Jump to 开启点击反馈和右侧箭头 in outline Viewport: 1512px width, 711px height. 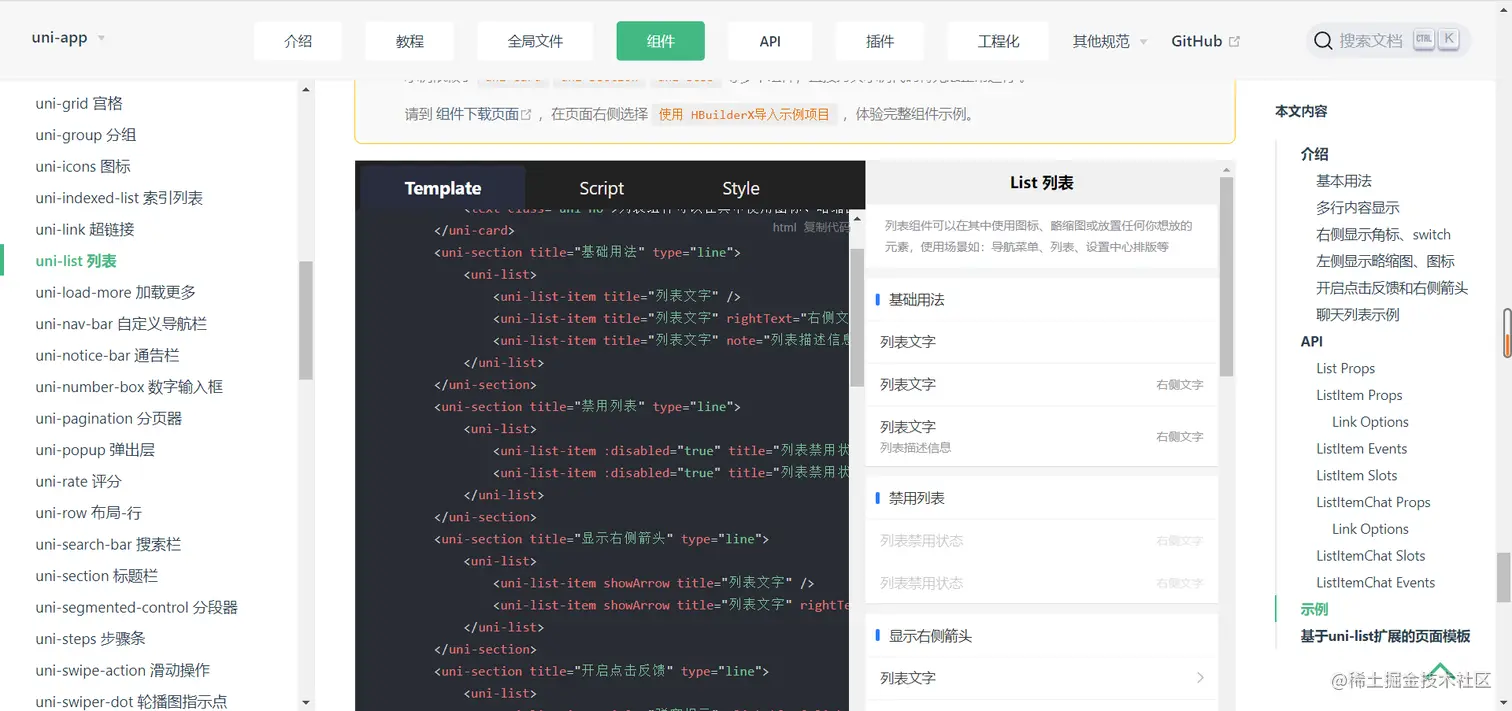click(1392, 288)
